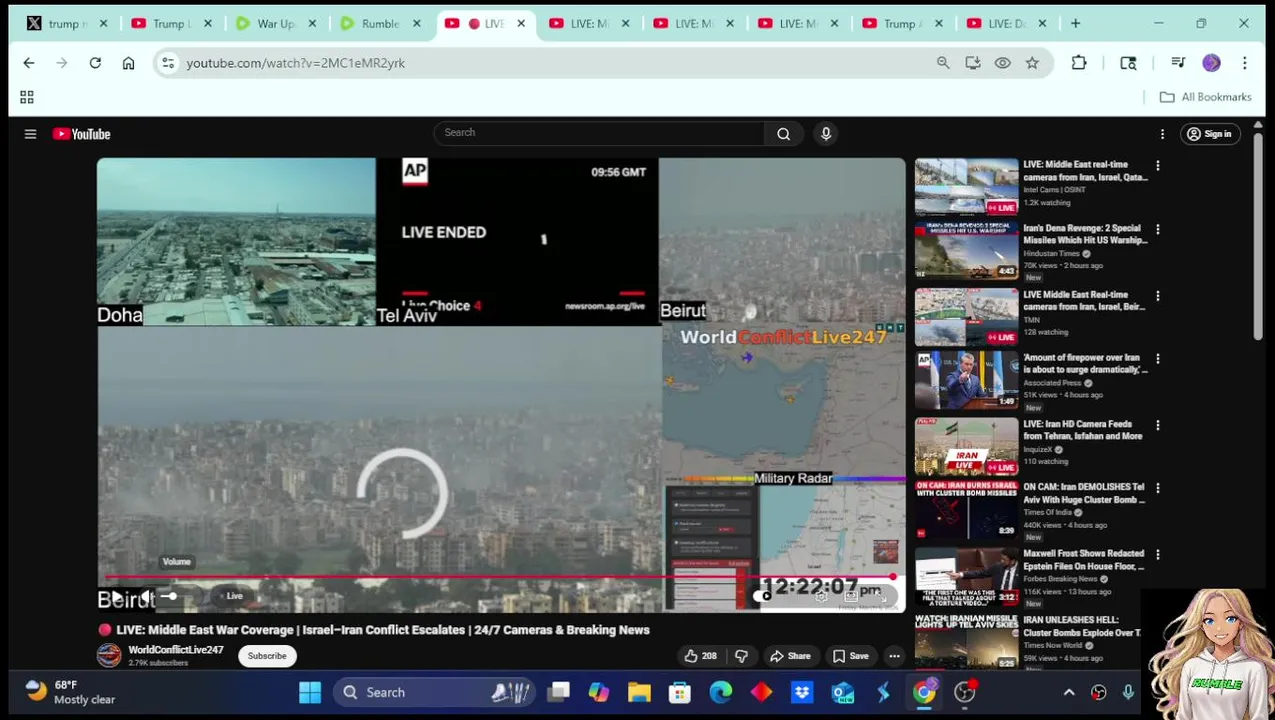Click the WorldConflictLive247 channel avatar

[109, 655]
